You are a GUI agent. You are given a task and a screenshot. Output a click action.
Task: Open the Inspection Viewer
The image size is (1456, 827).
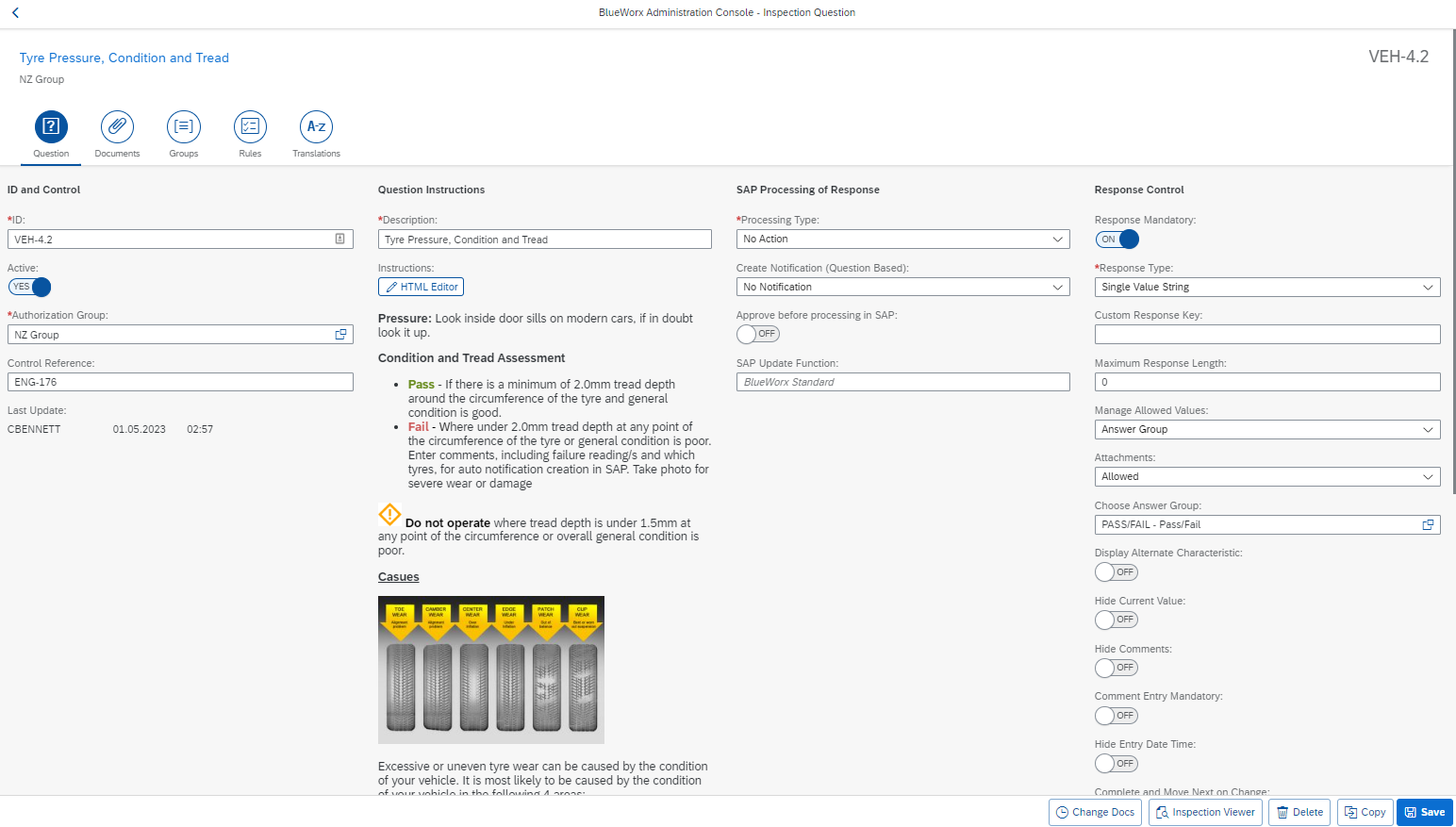pyautogui.click(x=1205, y=812)
